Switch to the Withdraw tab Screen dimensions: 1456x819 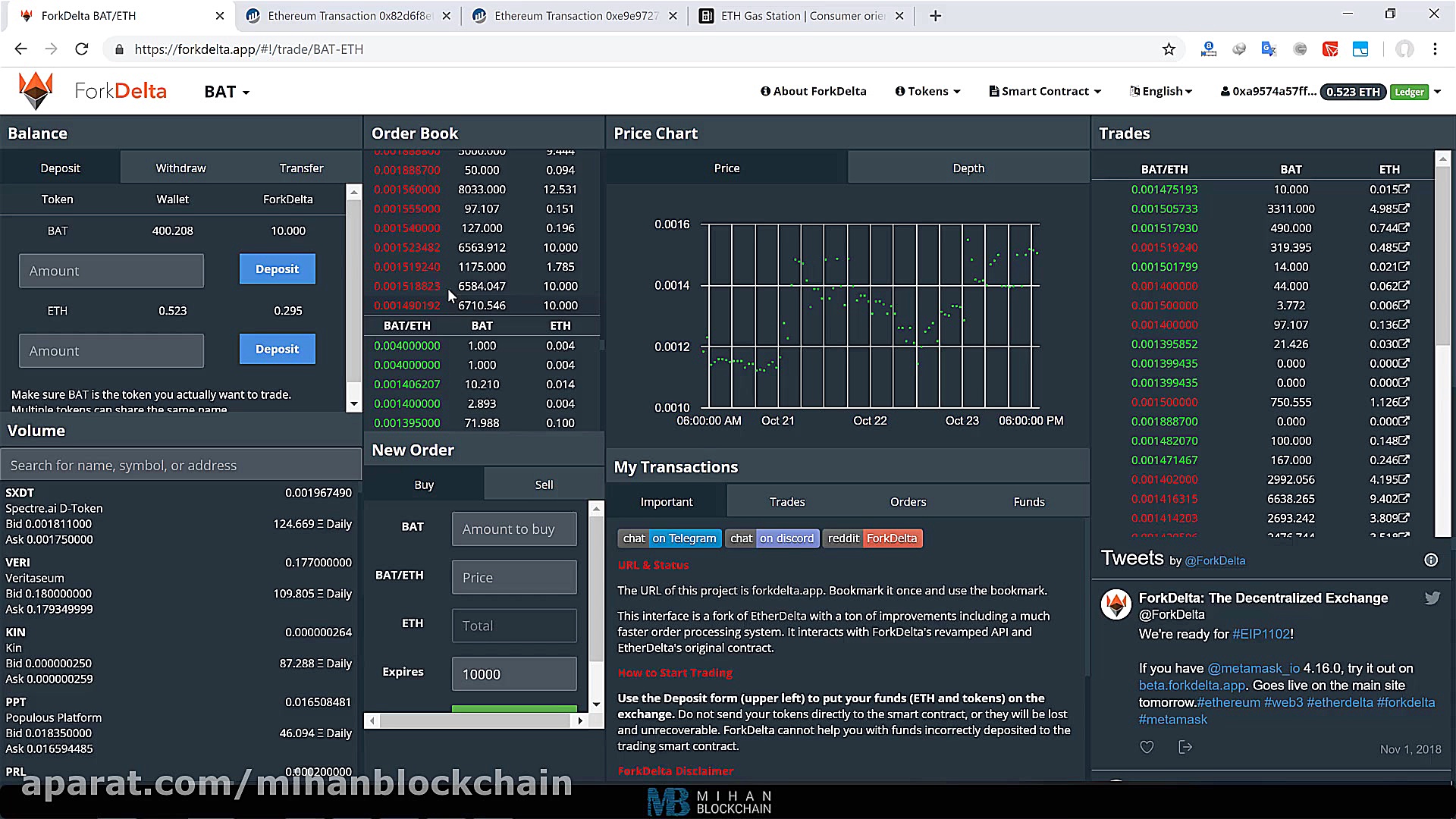pyautogui.click(x=180, y=168)
